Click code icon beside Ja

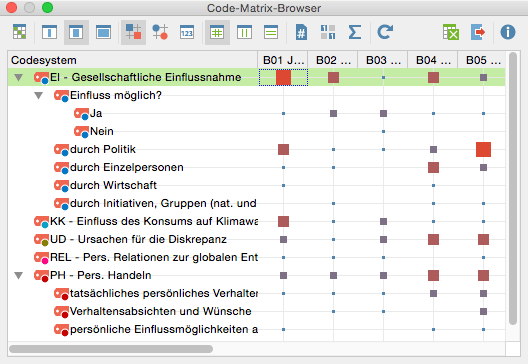coord(81,114)
